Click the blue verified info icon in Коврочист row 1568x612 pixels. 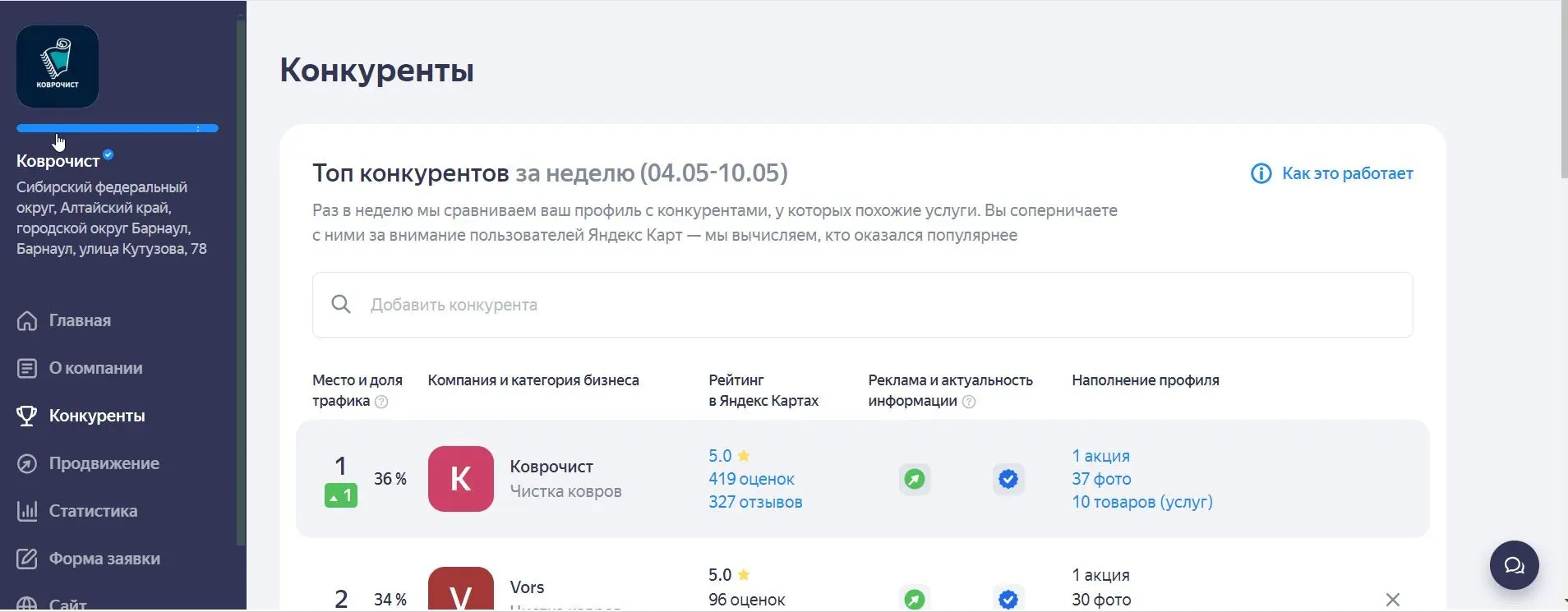1008,479
